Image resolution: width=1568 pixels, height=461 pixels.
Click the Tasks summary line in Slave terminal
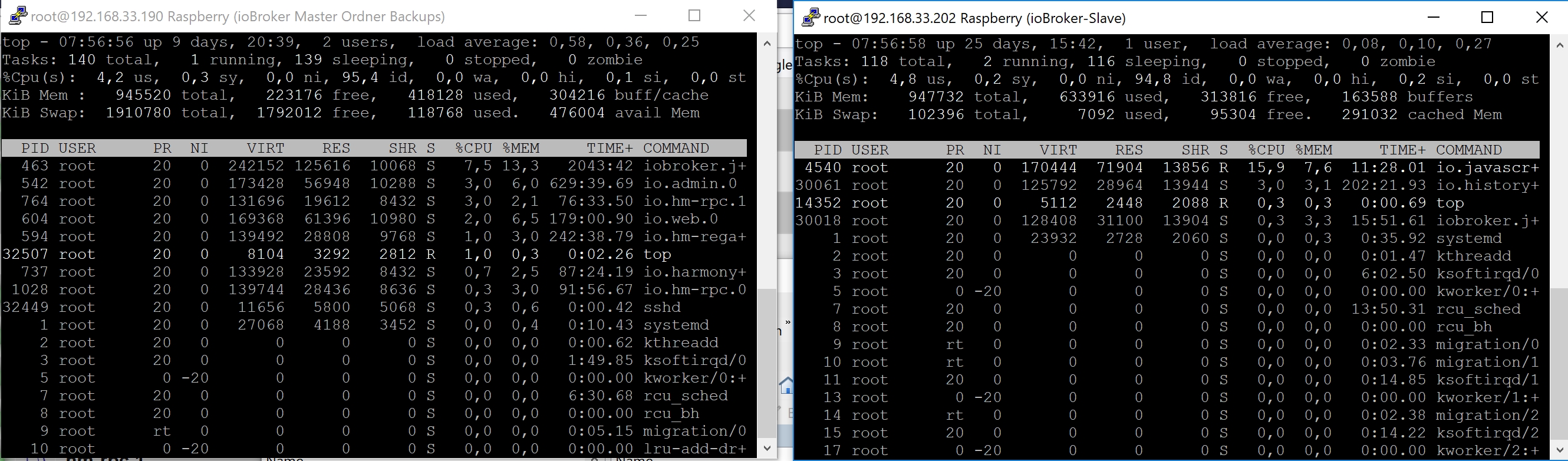tap(1115, 61)
